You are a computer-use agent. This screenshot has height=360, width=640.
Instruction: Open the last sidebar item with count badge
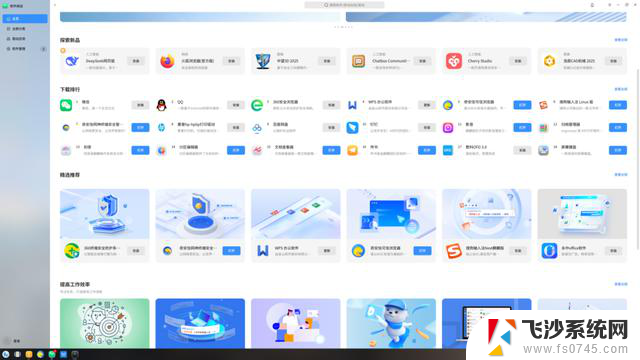[25, 49]
